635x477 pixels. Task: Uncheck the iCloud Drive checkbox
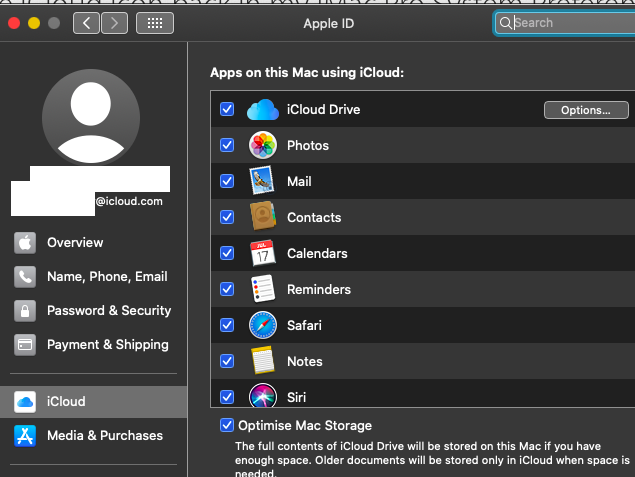pos(227,109)
